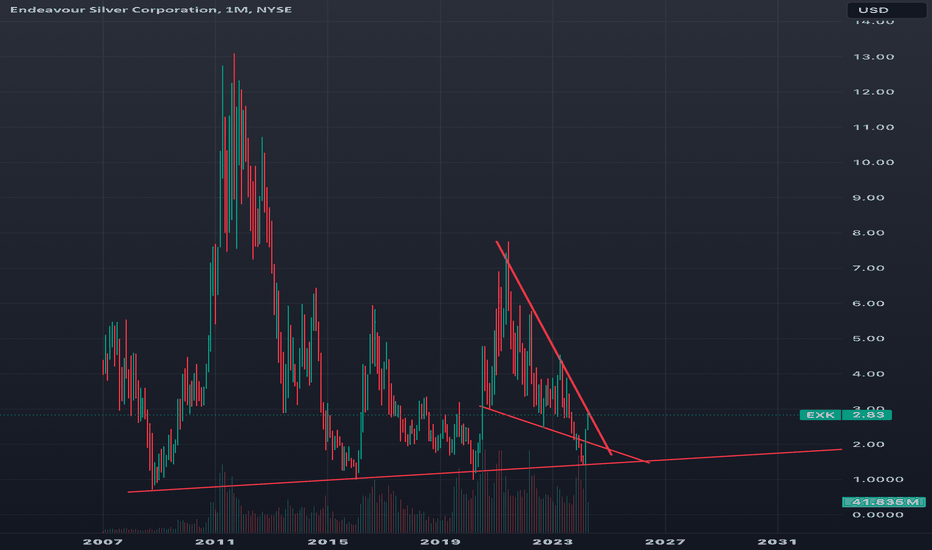Click the 2011 time axis label
The height and width of the screenshot is (550, 932).
click(215, 542)
